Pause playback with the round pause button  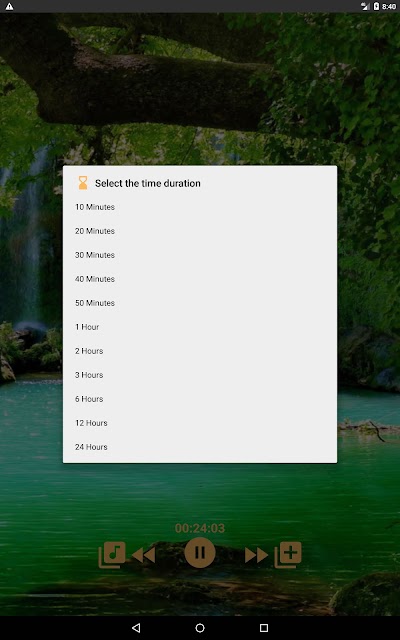(x=200, y=553)
